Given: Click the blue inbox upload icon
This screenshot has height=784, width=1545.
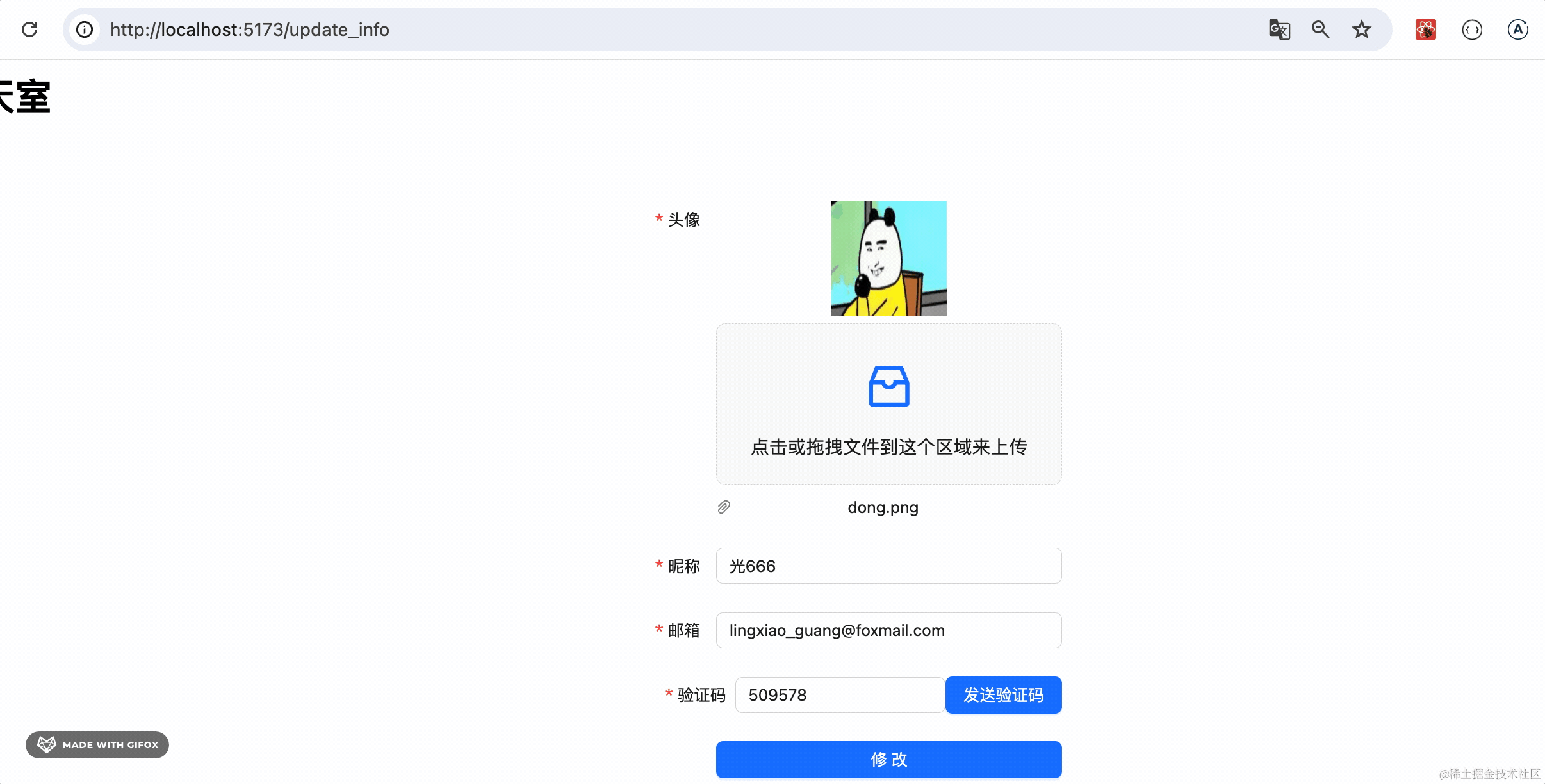Looking at the screenshot, I should tap(888, 386).
